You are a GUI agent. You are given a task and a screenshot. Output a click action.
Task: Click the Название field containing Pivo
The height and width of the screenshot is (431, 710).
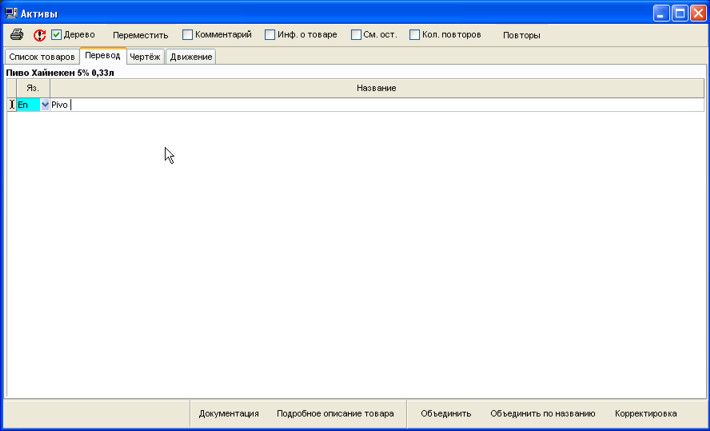[376, 105]
